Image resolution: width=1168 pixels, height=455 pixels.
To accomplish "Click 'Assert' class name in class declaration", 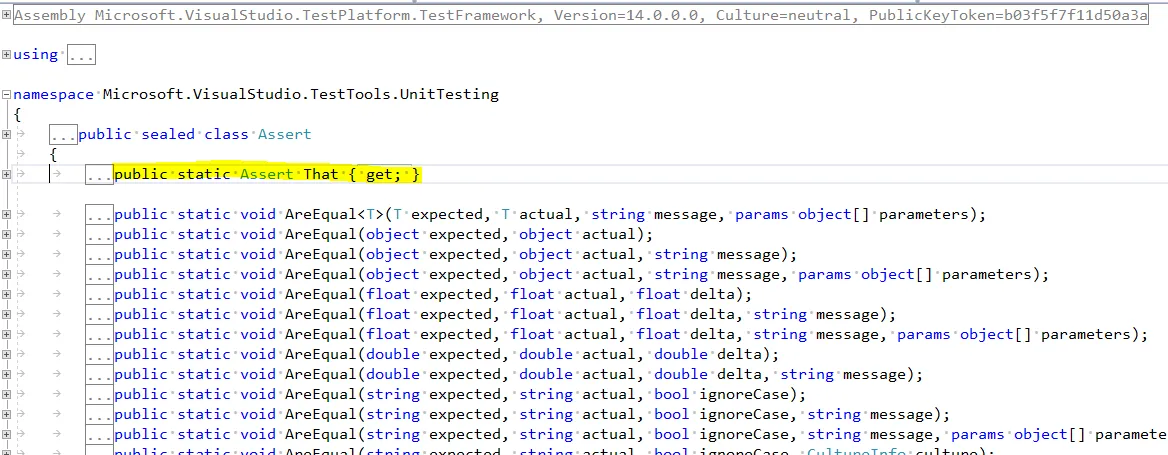I will coord(285,135).
